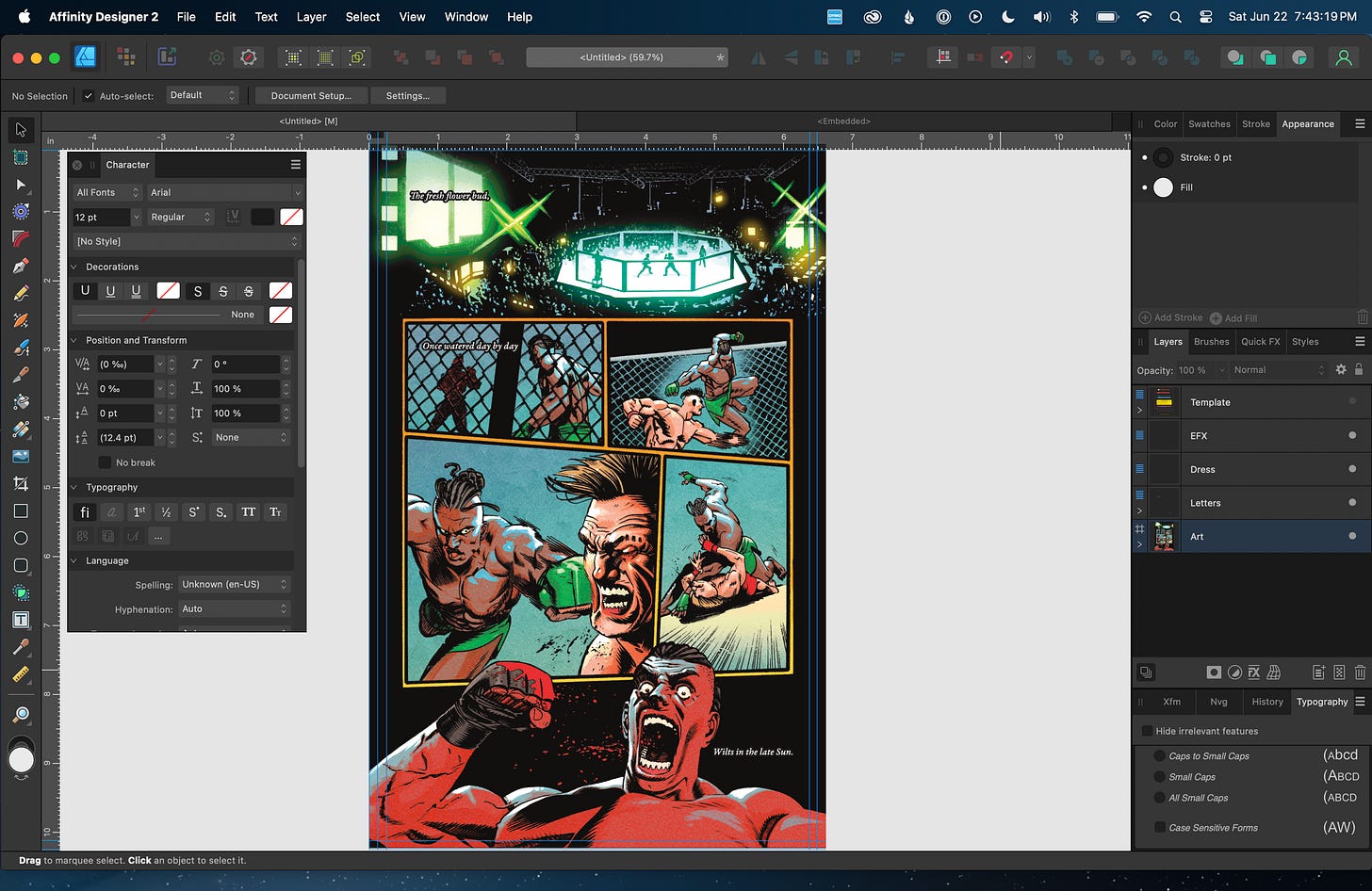The image size is (1372, 891).
Task: Select the Zoom magnifier tool
Action: tap(21, 714)
